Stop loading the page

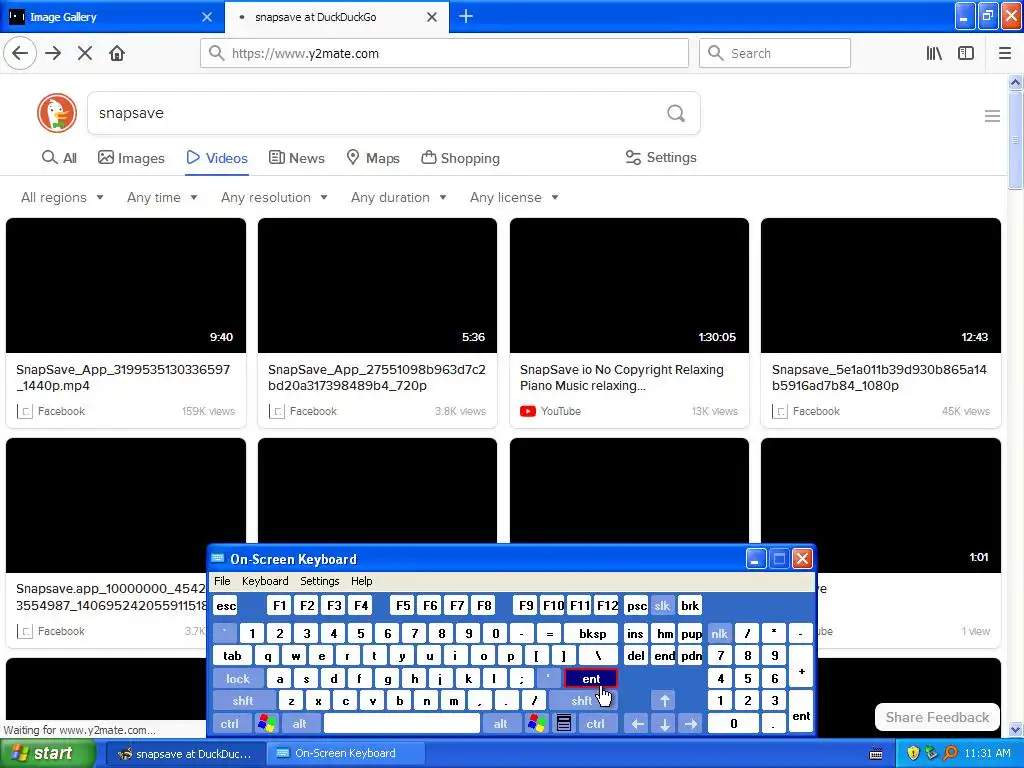tap(85, 53)
